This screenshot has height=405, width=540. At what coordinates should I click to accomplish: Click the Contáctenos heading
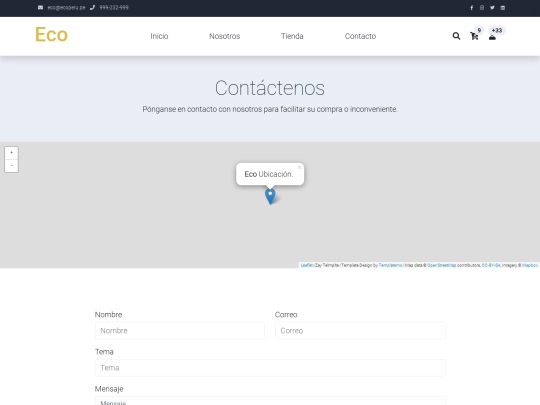pos(270,88)
